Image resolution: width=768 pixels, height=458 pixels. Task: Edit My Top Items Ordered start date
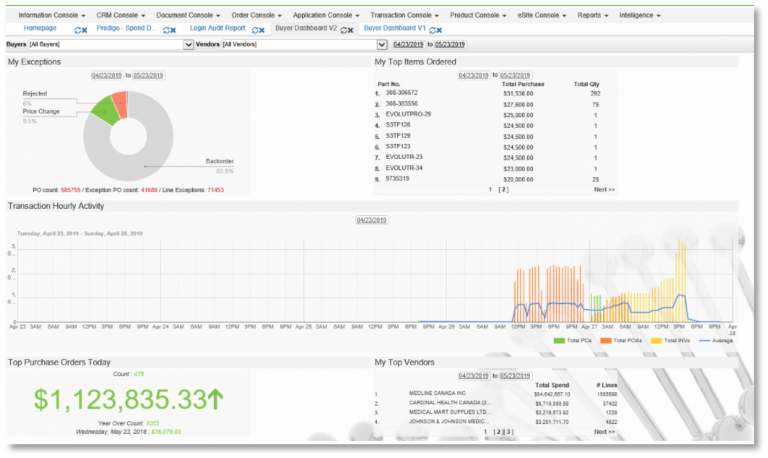pyautogui.click(x=474, y=75)
